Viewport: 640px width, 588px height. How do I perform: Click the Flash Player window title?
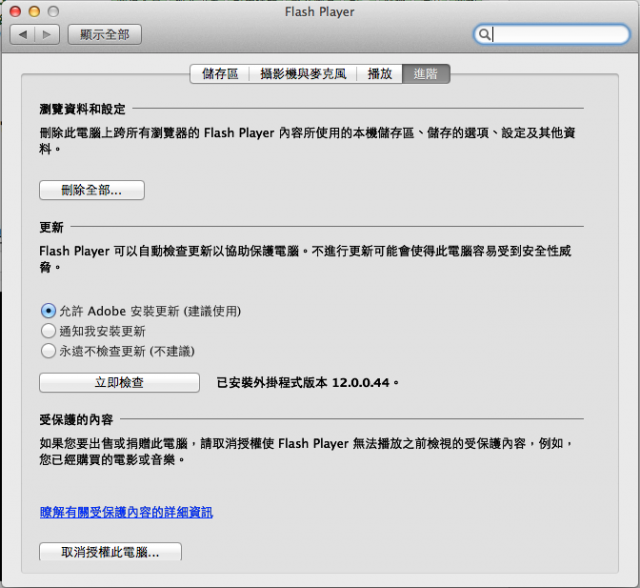pyautogui.click(x=320, y=12)
